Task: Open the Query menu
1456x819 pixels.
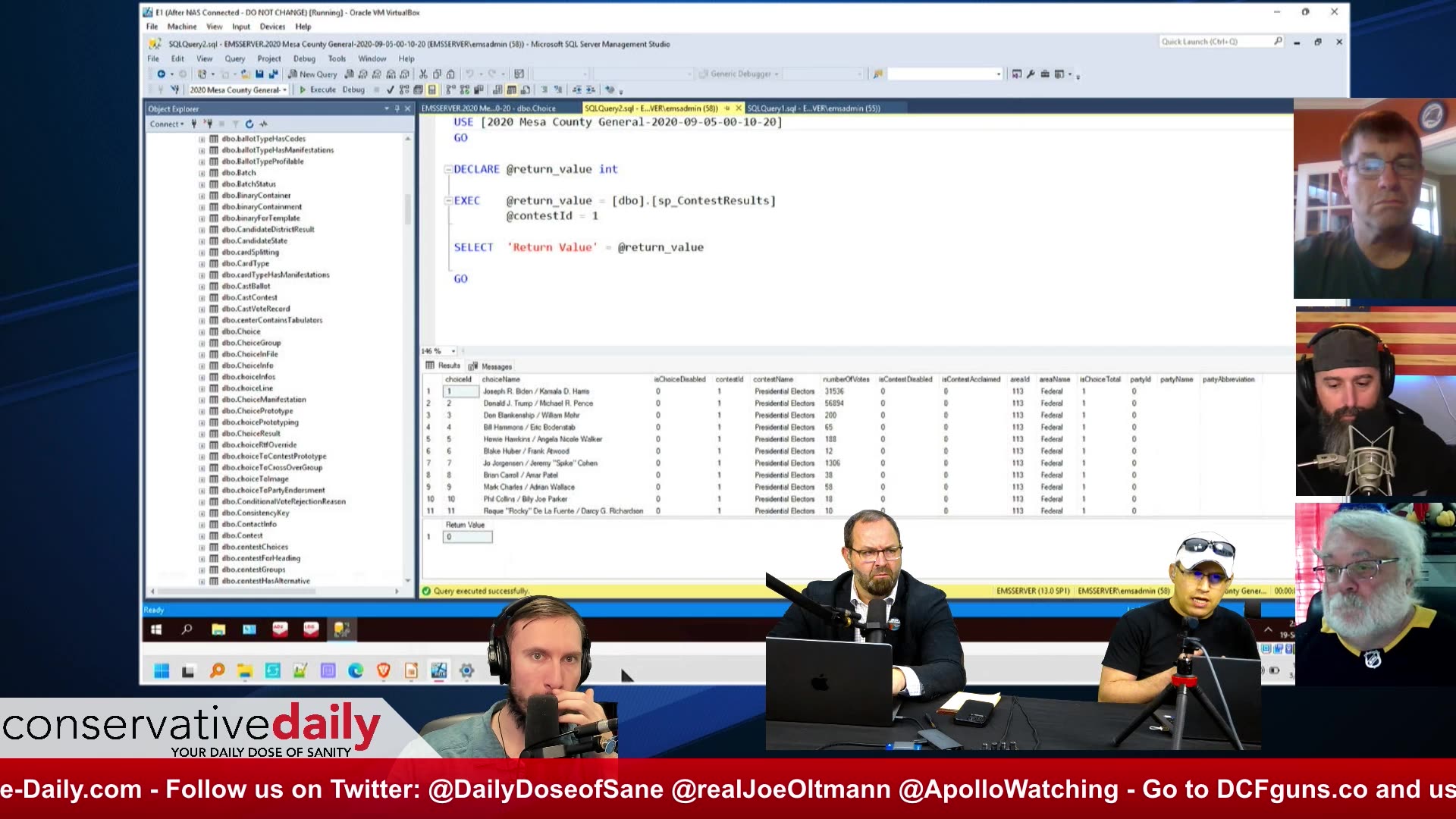Action: 234,58
